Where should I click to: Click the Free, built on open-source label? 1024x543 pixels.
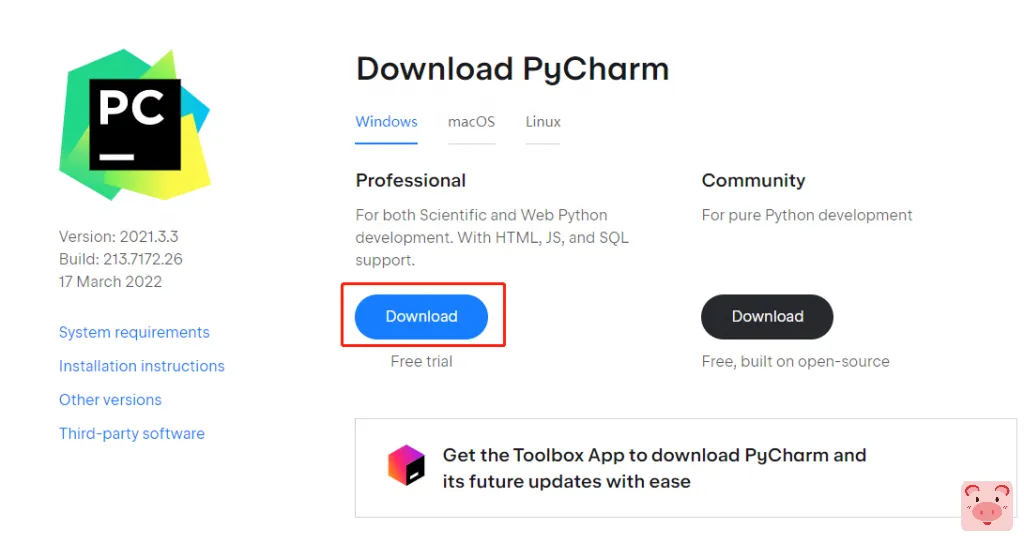coord(795,361)
